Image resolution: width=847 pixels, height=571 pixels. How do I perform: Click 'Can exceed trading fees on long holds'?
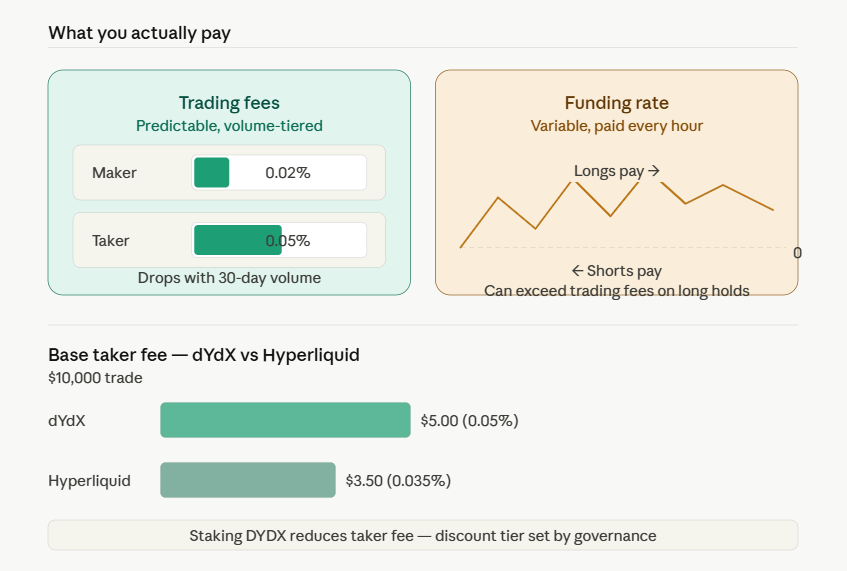click(616, 291)
